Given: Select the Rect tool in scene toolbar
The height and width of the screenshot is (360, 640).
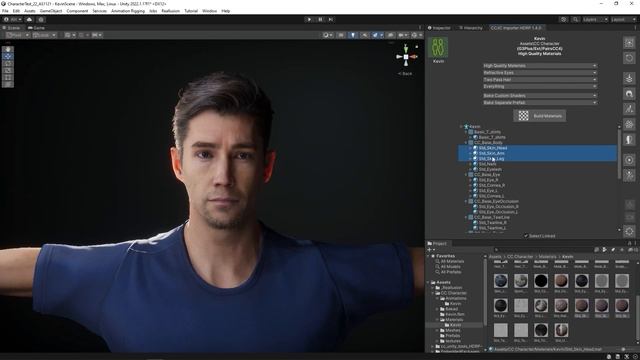Looking at the screenshot, I should pyautogui.click(x=8, y=77).
